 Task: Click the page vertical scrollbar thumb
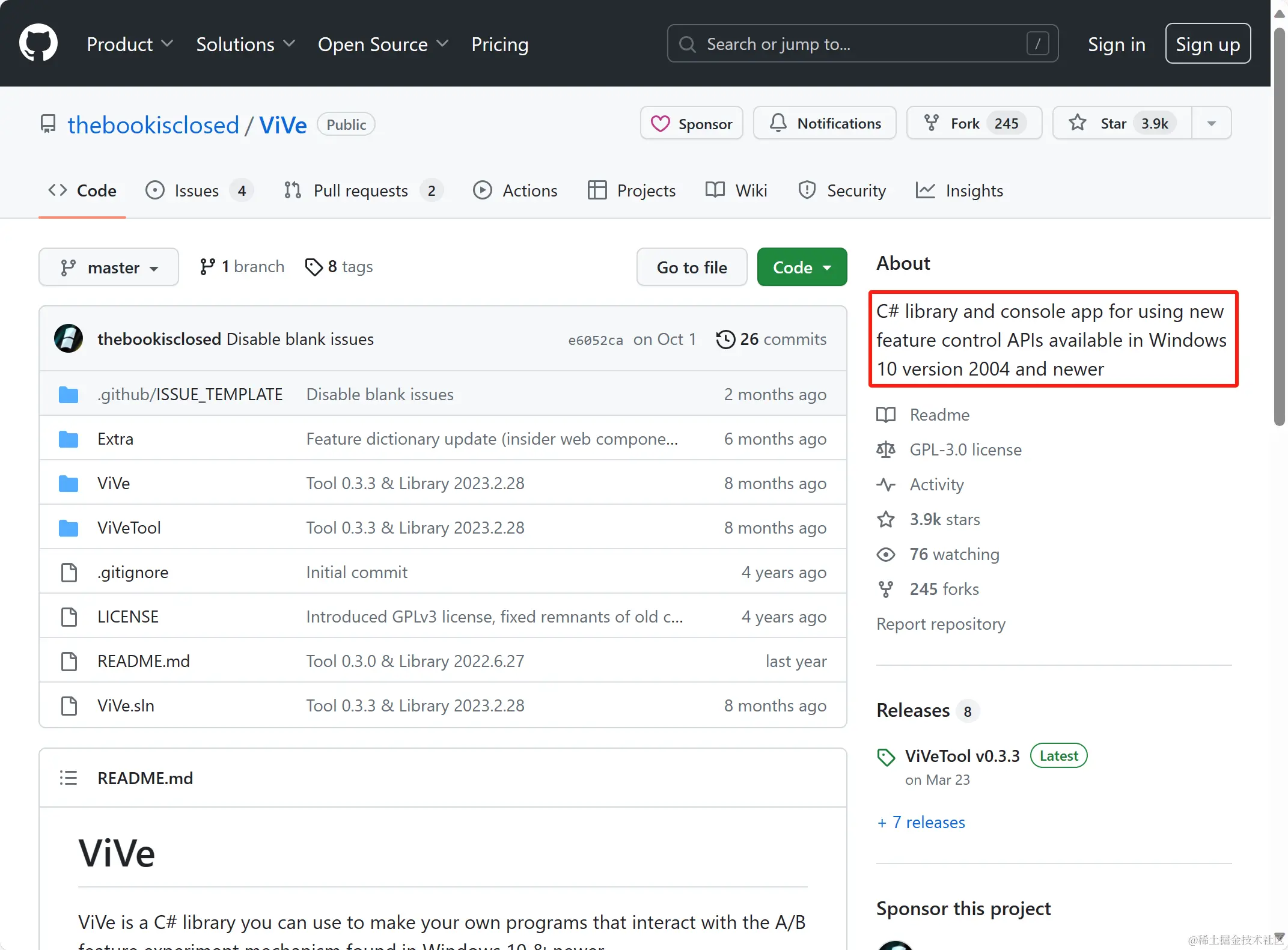pyautogui.click(x=1280, y=228)
